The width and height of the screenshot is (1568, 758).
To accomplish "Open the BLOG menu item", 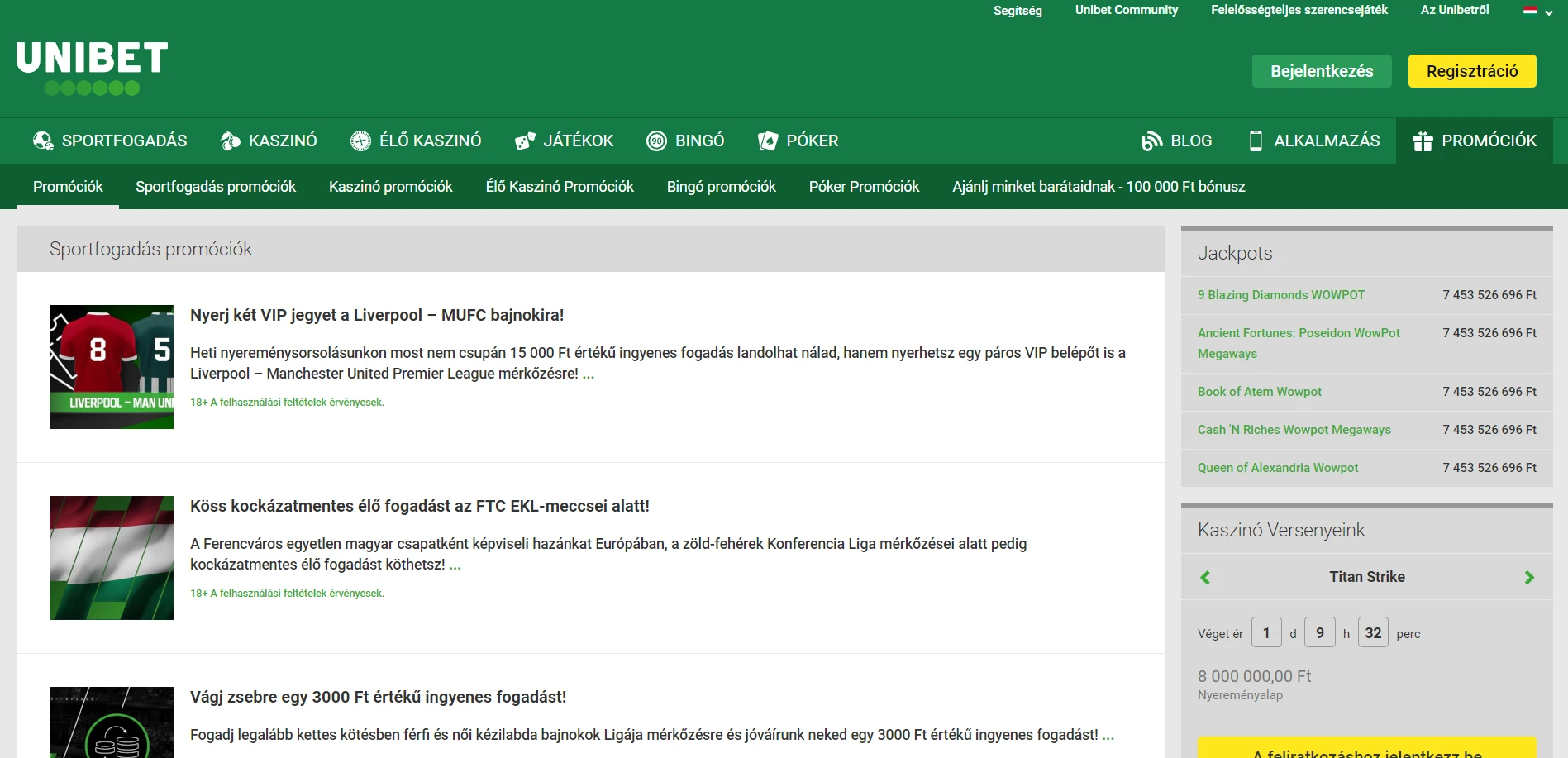I will pos(1177,141).
